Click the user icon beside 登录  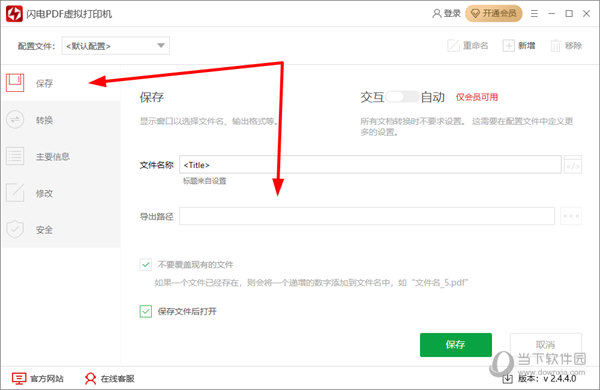437,13
